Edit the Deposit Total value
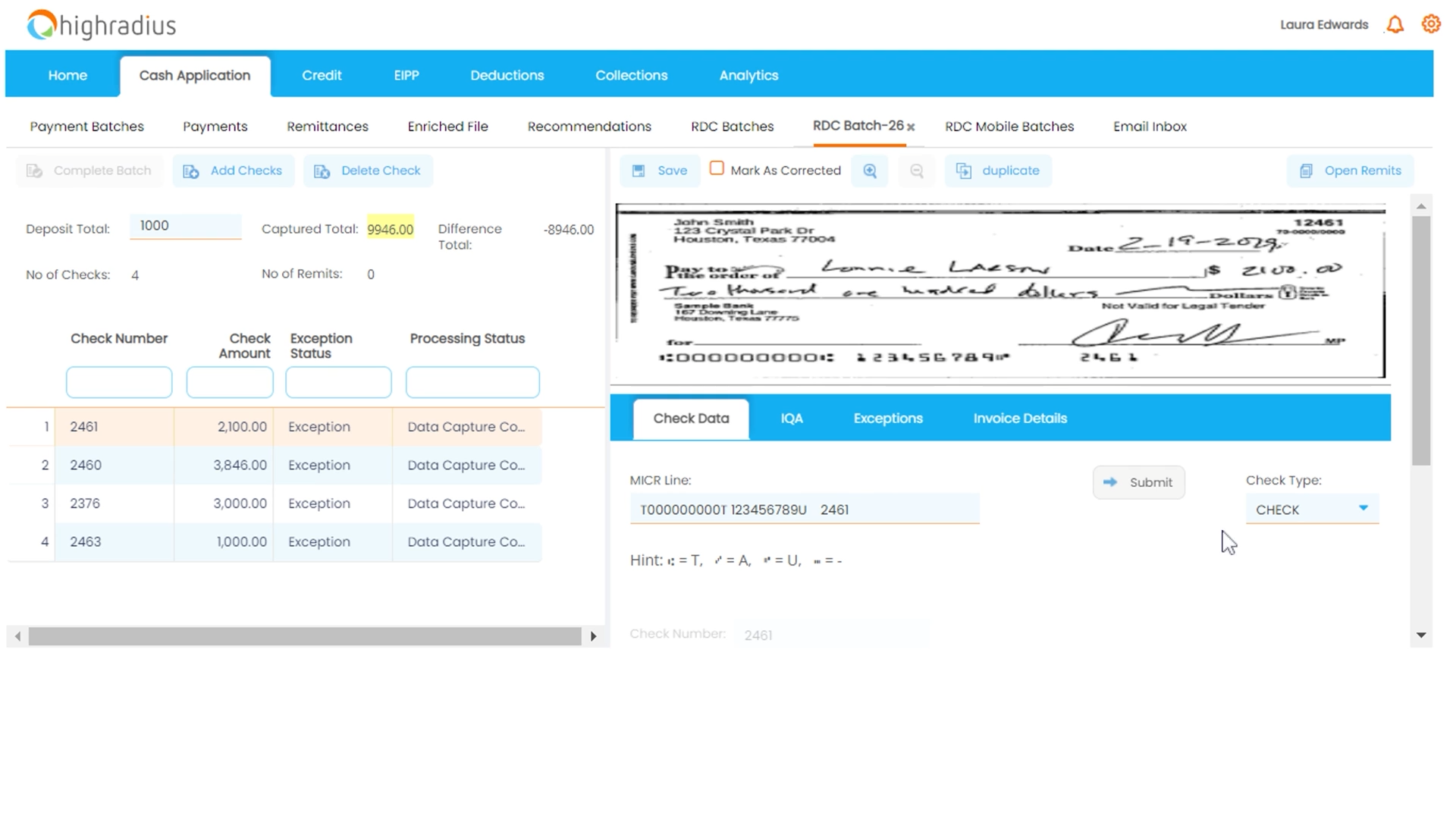Viewport: 1456px width, 819px height. [184, 225]
